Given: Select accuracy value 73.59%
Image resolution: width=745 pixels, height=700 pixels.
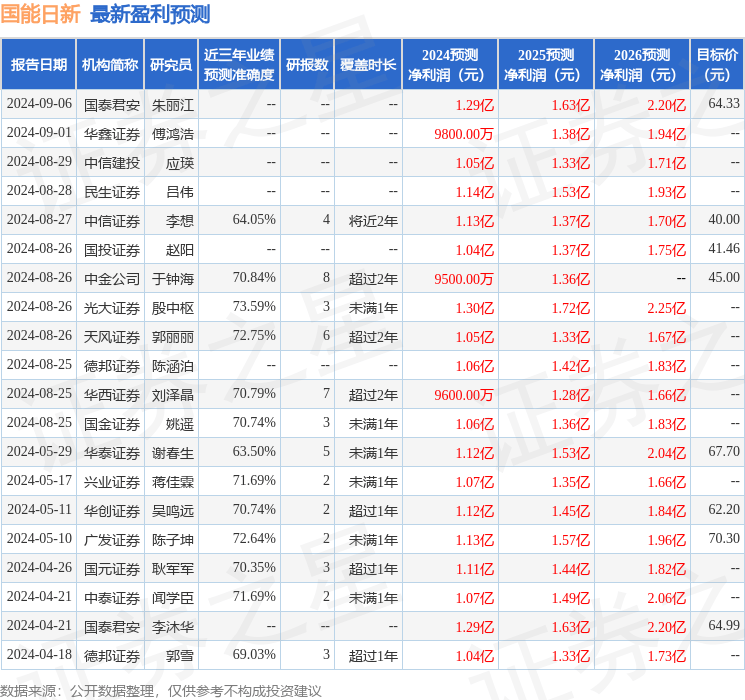Looking at the screenshot, I should pos(254,307).
